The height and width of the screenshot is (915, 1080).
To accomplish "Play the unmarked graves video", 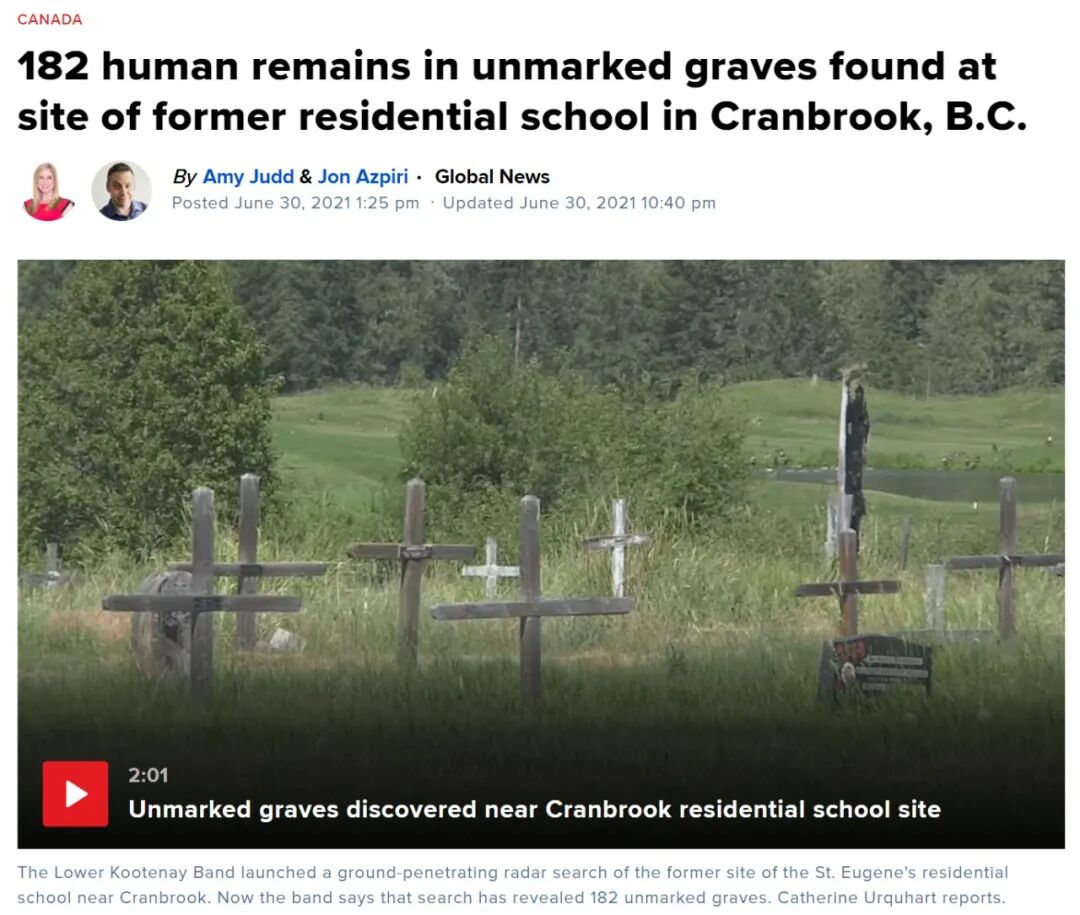I will click(x=75, y=793).
